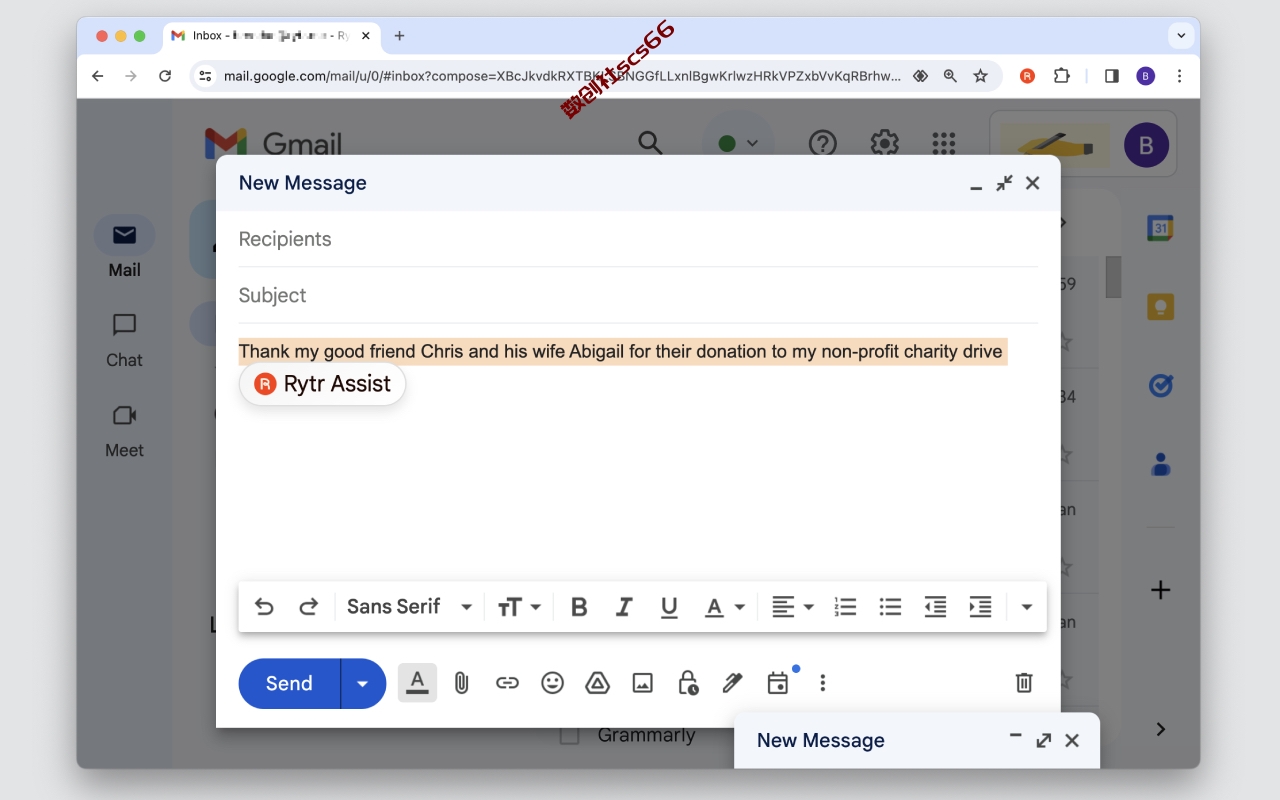Open Sans Serif font dropdown
The width and height of the screenshot is (1280, 800).
coord(410,606)
